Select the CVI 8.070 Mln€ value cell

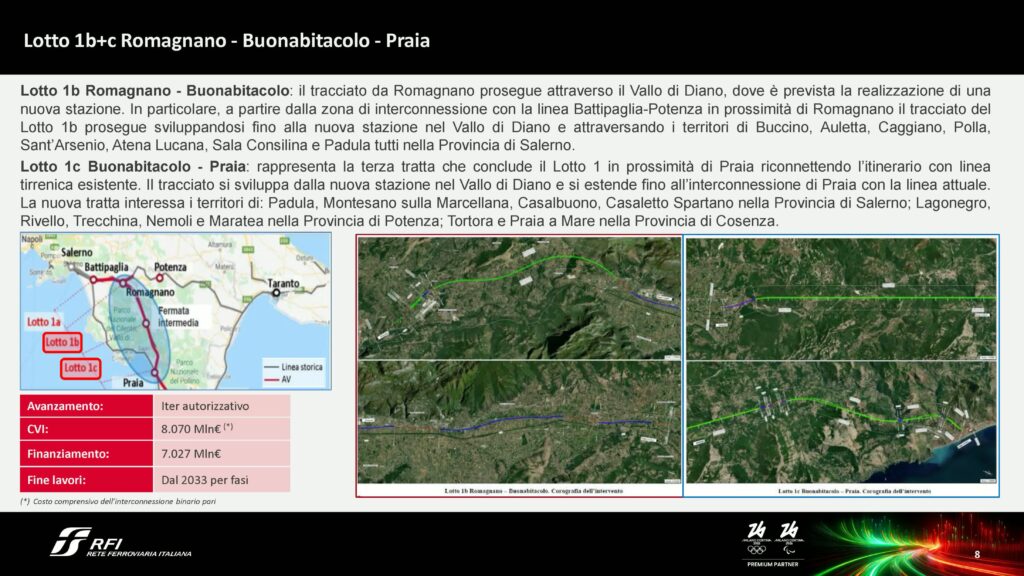(222, 430)
